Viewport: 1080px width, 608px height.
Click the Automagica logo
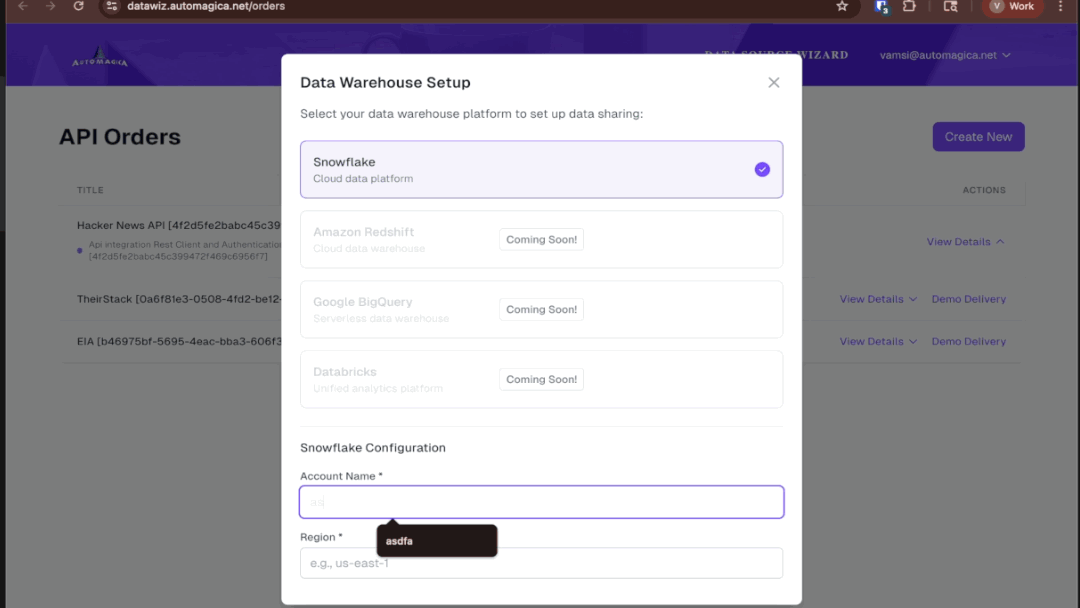[99, 58]
